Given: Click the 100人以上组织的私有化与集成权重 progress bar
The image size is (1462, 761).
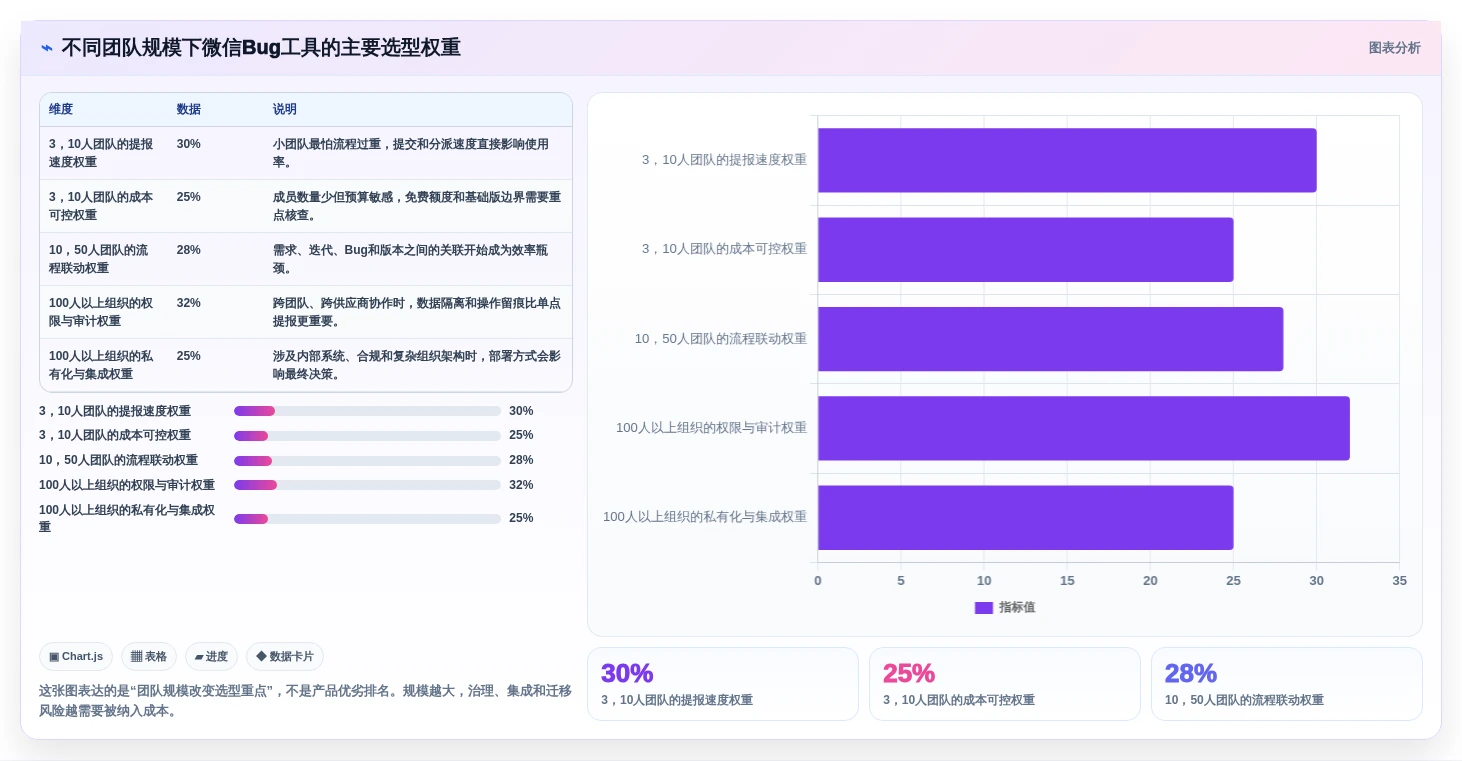Looking at the screenshot, I should tap(367, 519).
